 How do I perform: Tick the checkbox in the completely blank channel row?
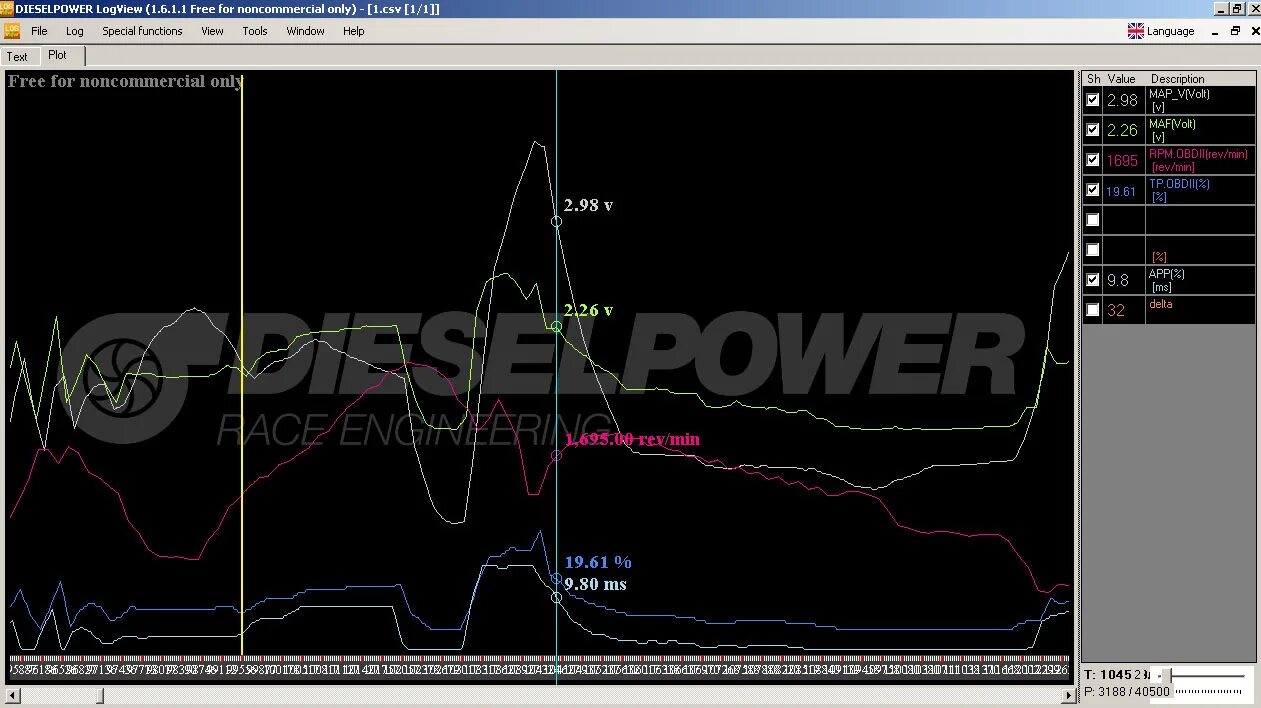[x=1093, y=220]
